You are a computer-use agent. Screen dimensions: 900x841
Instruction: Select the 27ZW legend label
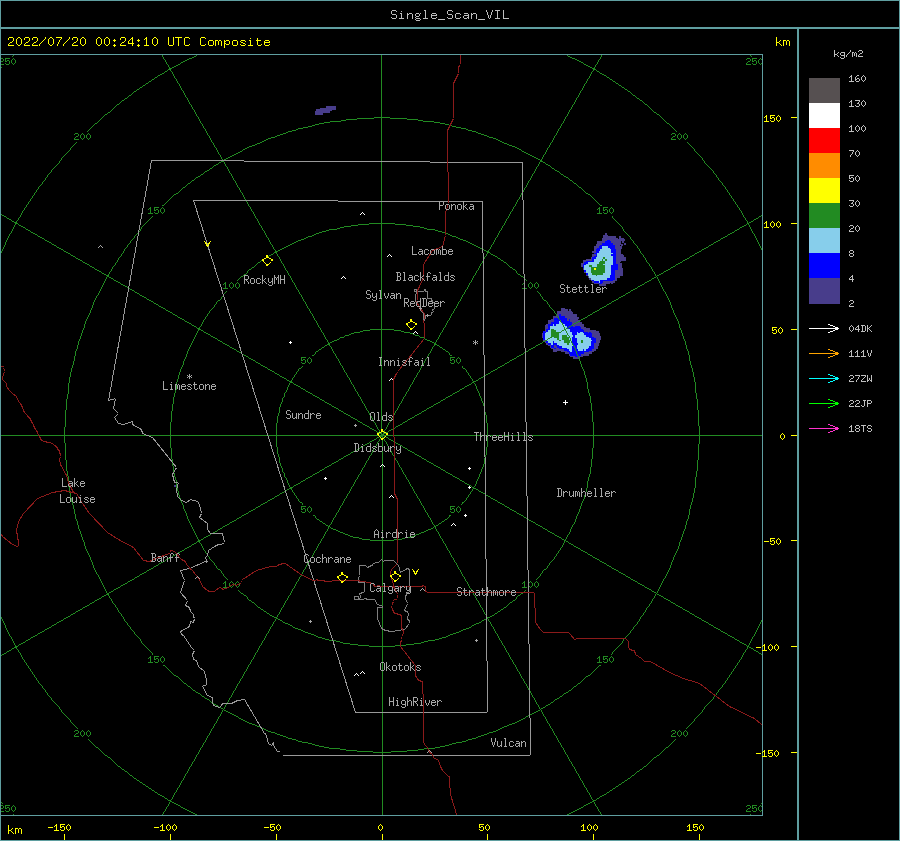click(860, 378)
